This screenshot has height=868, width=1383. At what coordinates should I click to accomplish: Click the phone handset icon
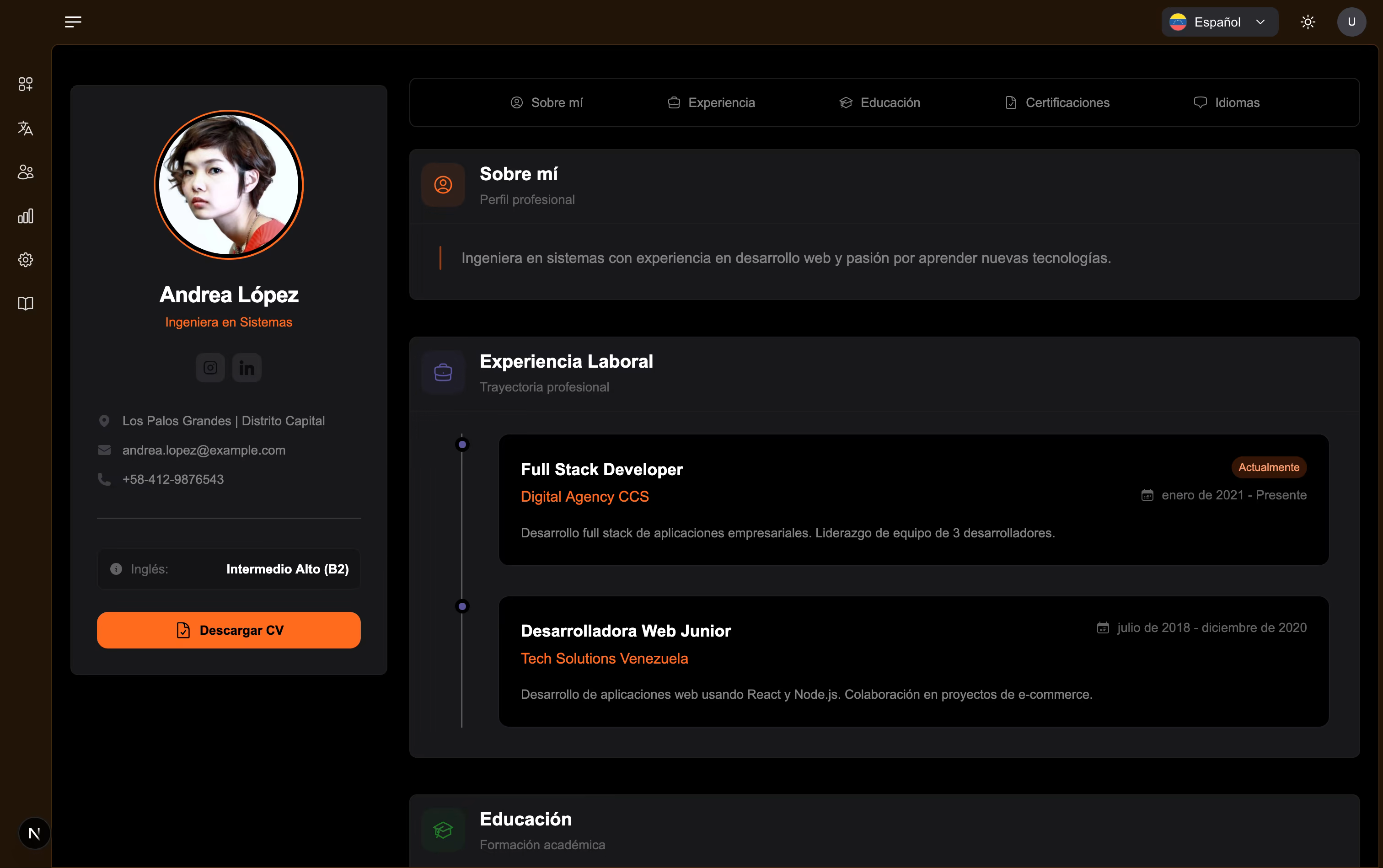(104, 479)
